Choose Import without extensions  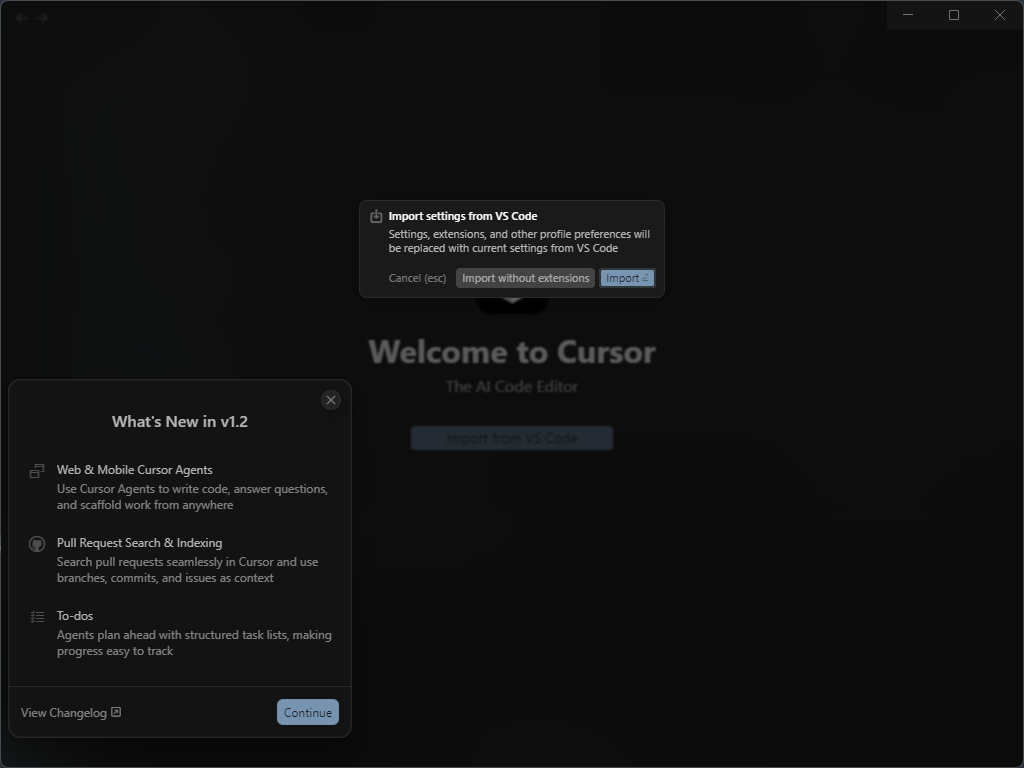pos(526,278)
